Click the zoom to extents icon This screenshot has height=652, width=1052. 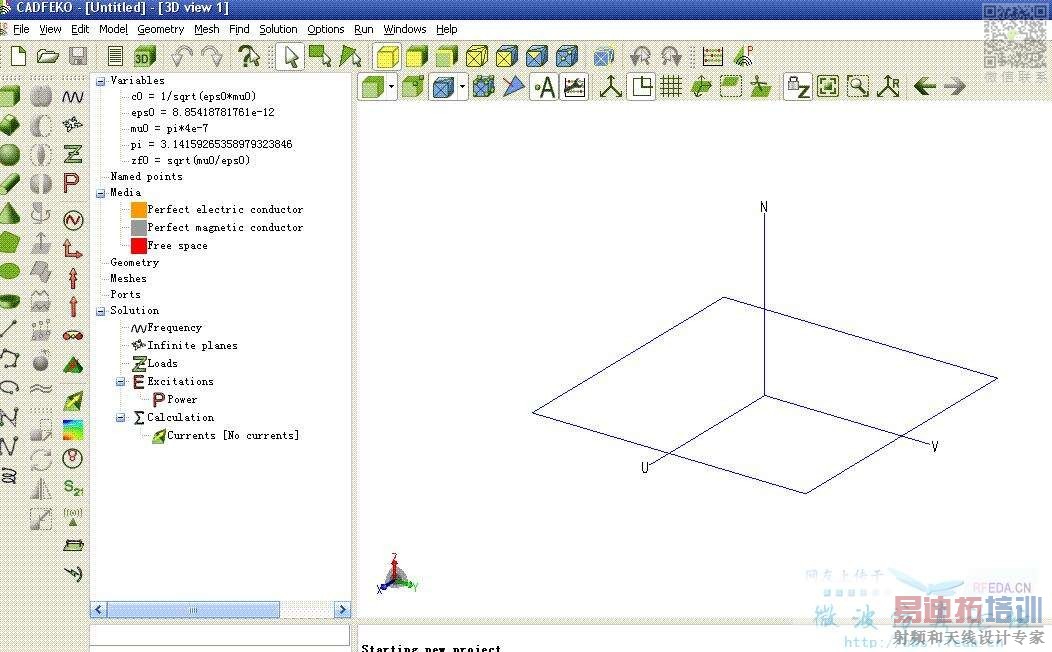click(x=828, y=87)
